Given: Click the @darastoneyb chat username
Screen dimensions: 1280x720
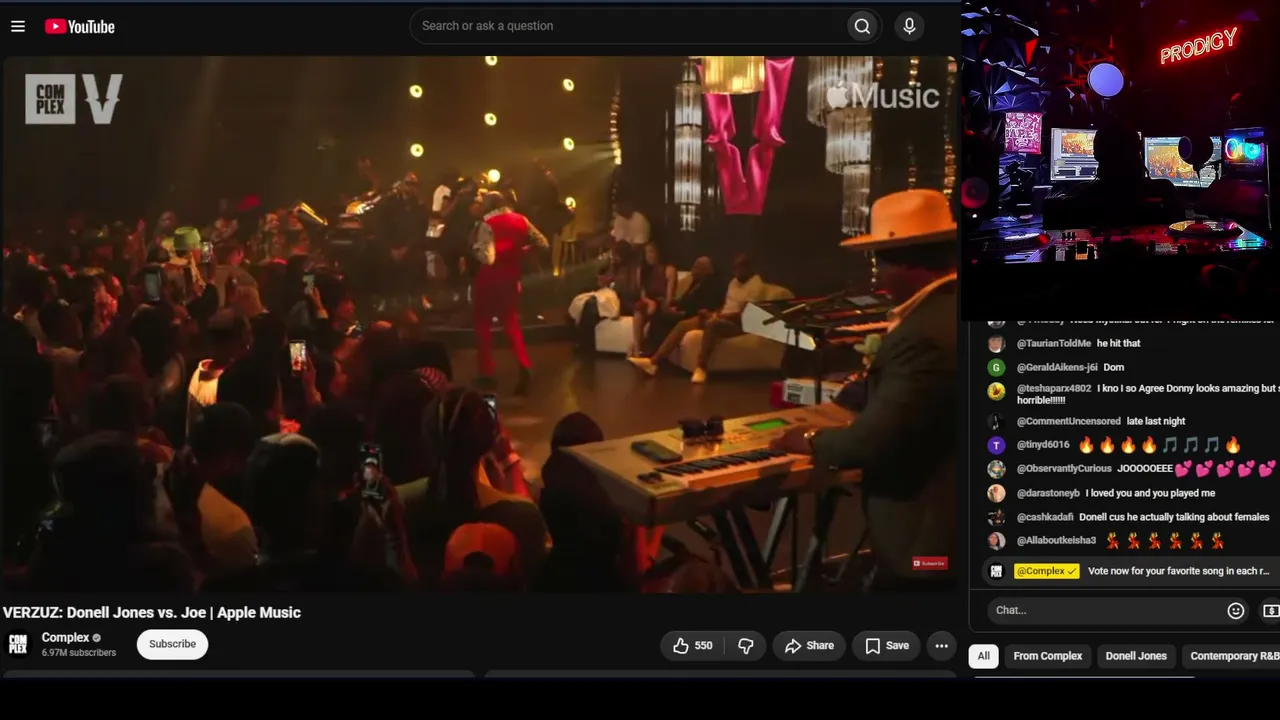Looking at the screenshot, I should pyautogui.click(x=1048, y=493).
